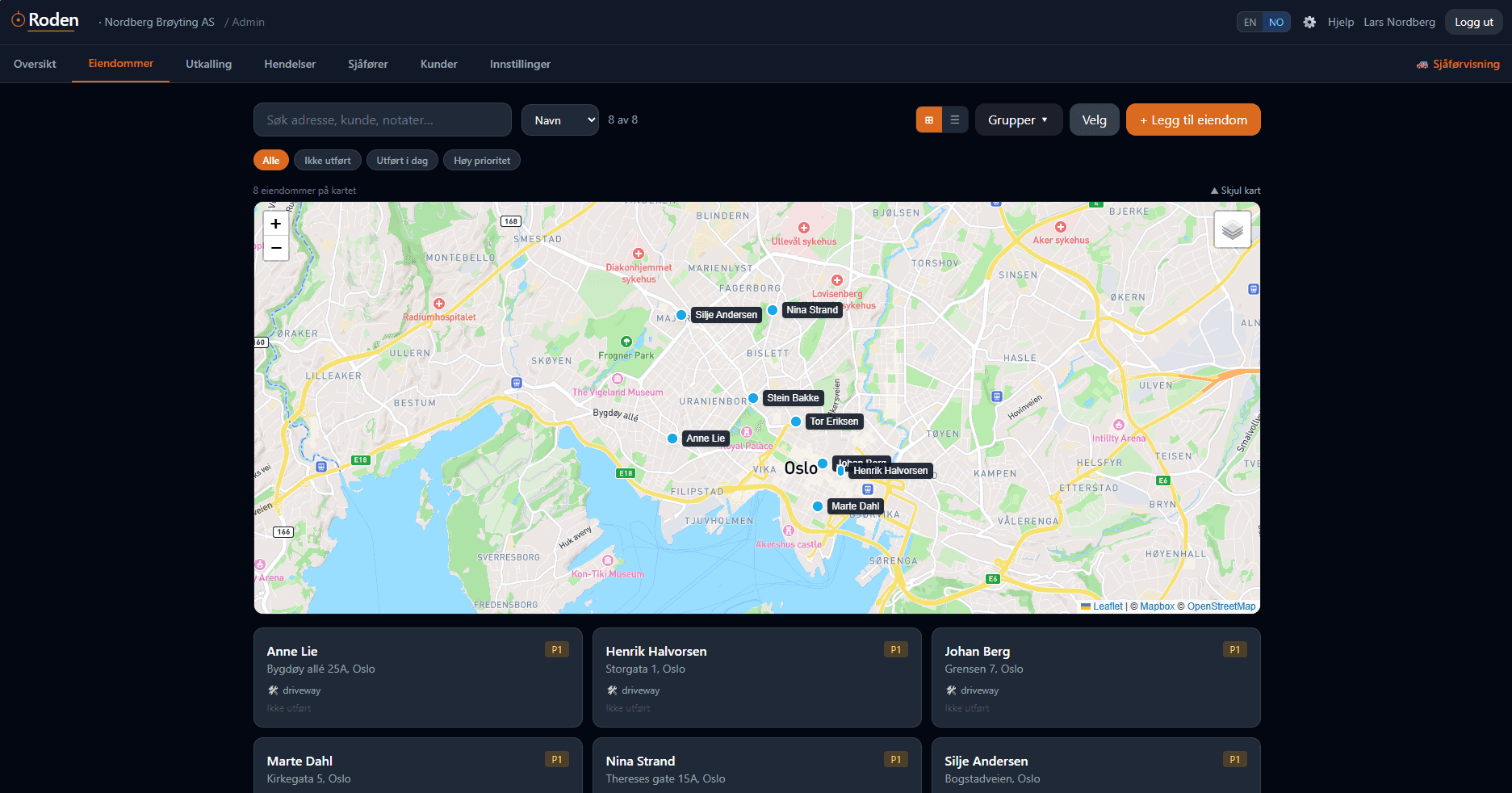Switch language to EN
The height and width of the screenshot is (793, 1512).
[x=1250, y=22]
